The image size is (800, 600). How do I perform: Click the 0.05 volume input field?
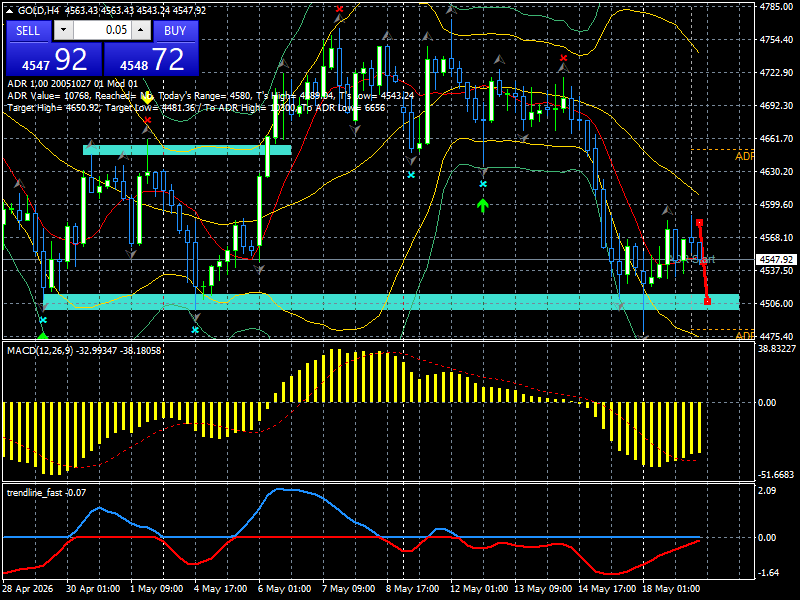[x=102, y=30]
